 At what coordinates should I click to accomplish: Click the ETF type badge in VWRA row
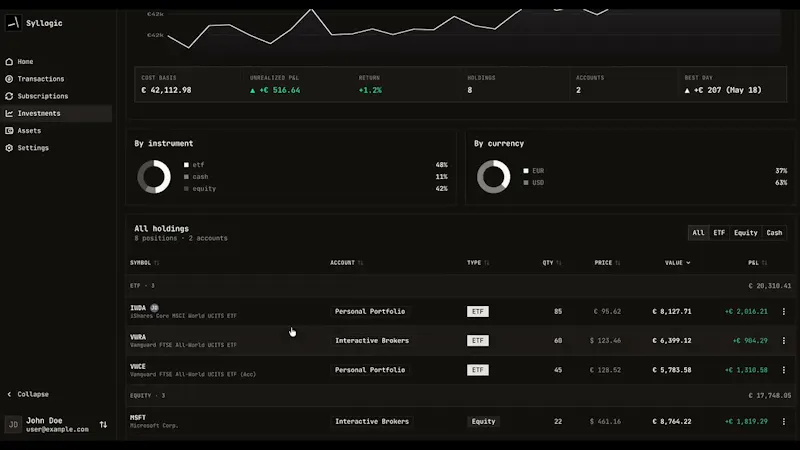click(478, 341)
